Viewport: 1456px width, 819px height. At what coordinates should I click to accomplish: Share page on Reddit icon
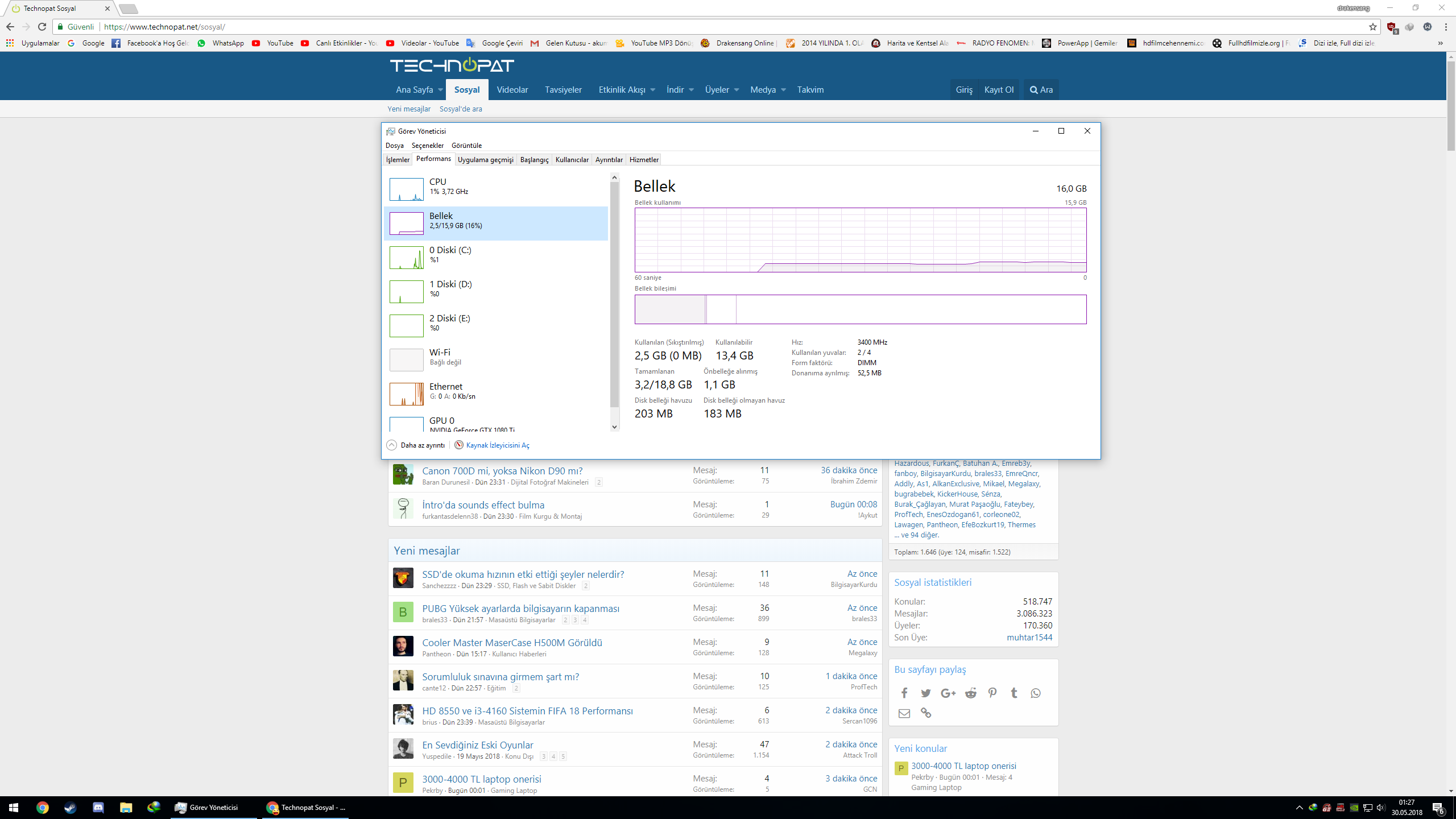point(970,693)
